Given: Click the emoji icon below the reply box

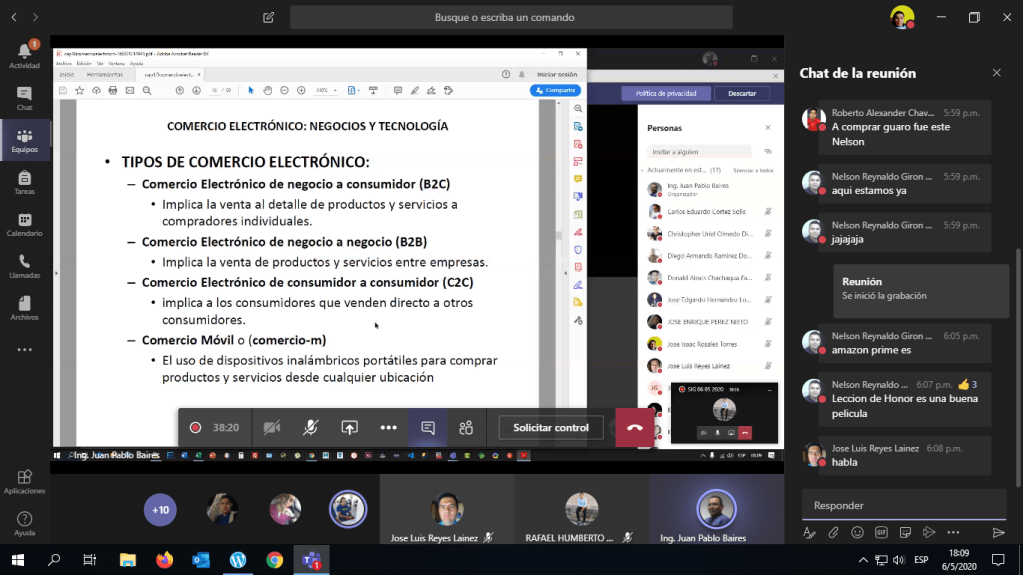Looking at the screenshot, I should pos(856,532).
